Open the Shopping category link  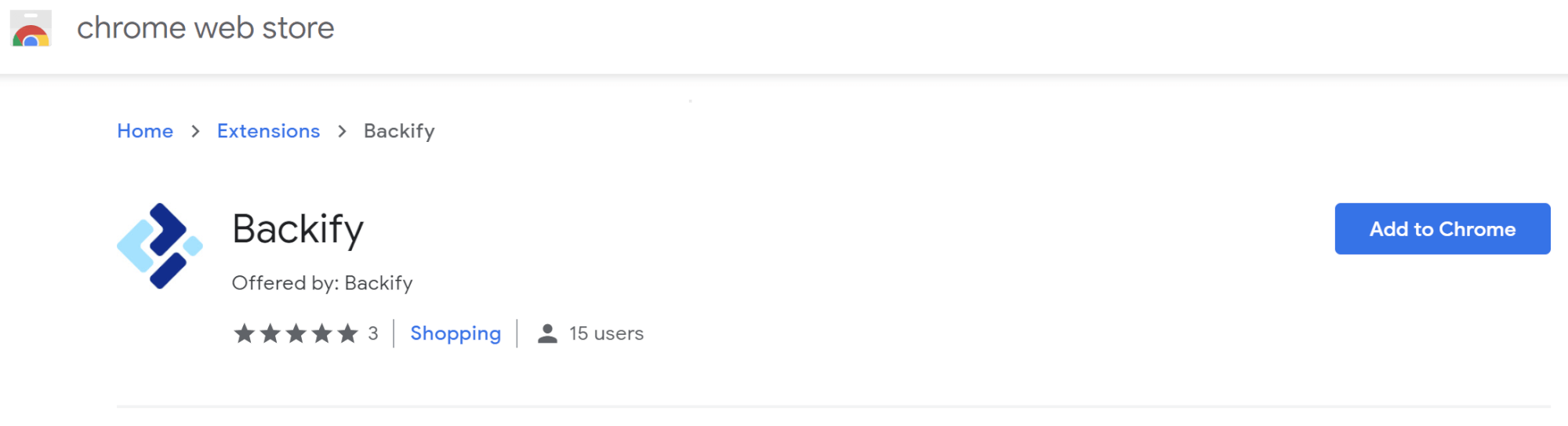point(456,333)
